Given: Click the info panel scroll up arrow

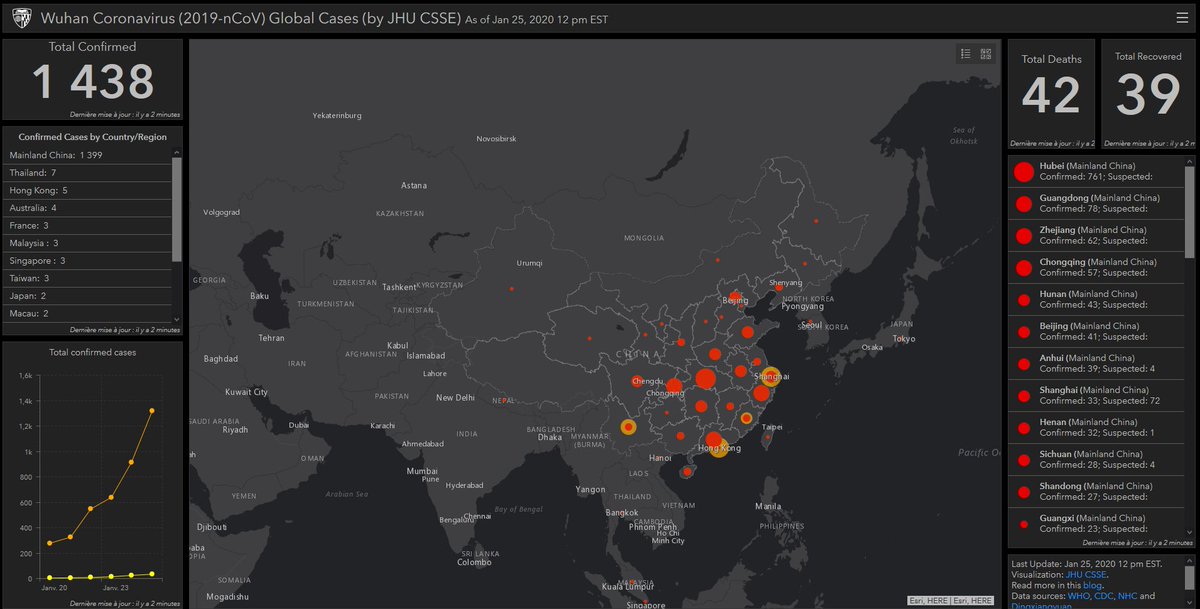Looking at the screenshot, I should (x=1190, y=561).
